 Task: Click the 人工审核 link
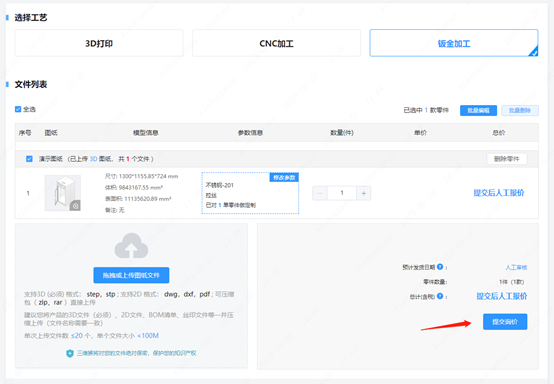click(516, 267)
